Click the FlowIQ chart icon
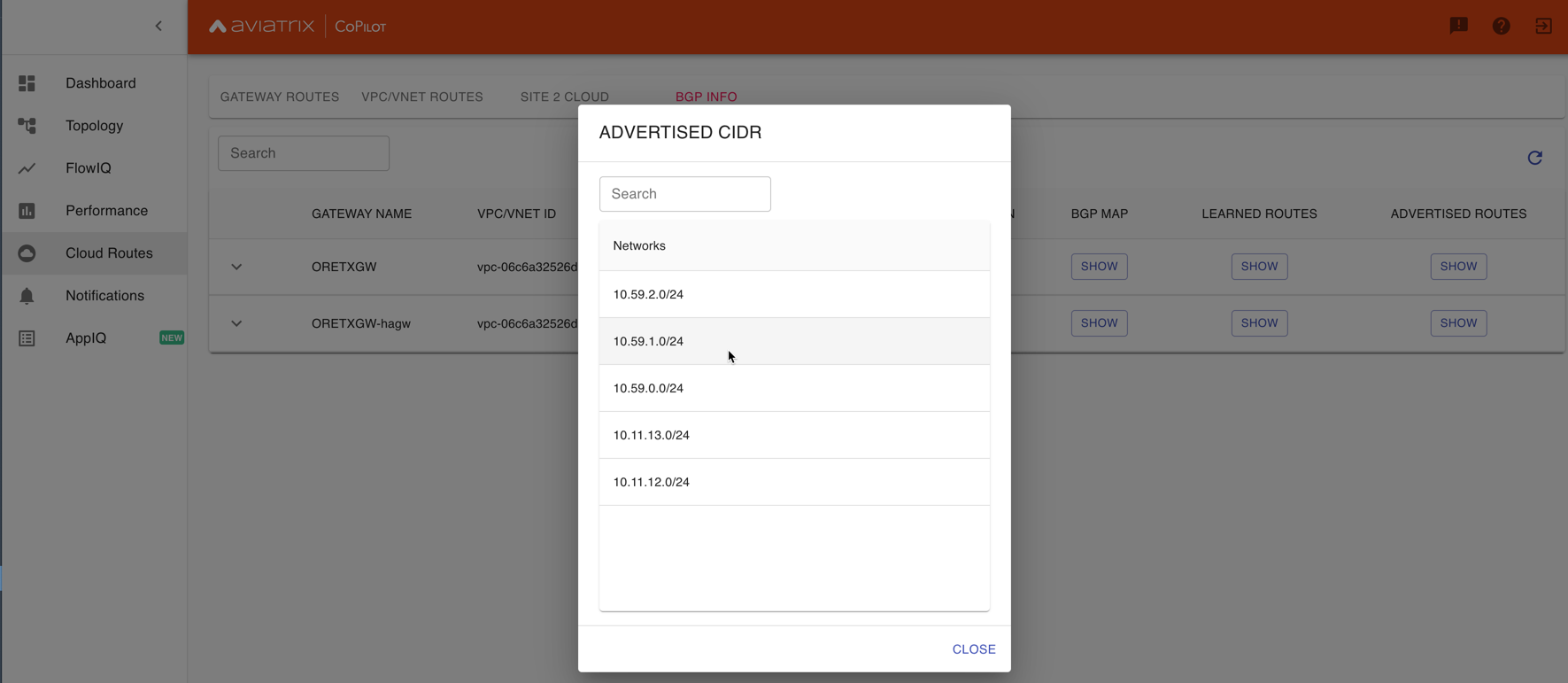The width and height of the screenshot is (1568, 683). point(27,168)
